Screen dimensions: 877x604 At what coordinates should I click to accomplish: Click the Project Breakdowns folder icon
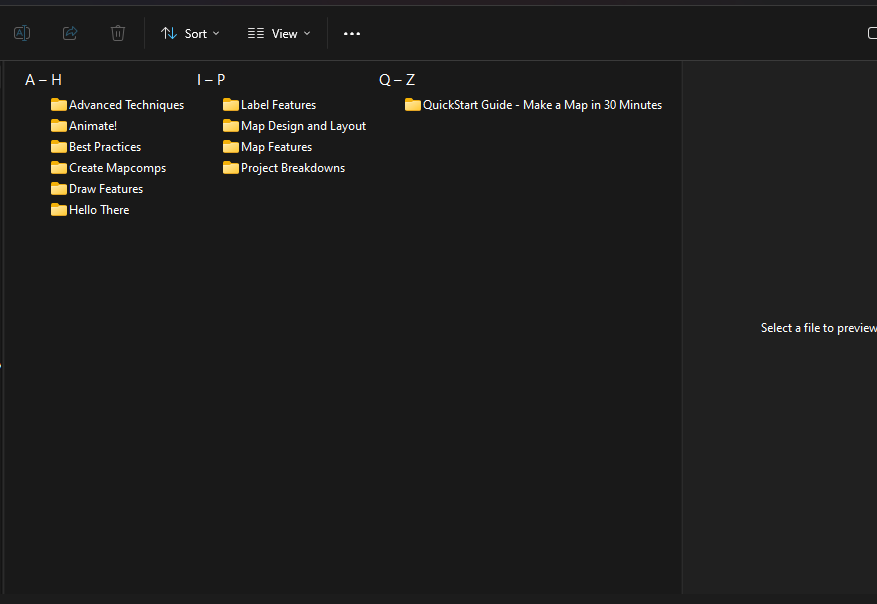[231, 168]
